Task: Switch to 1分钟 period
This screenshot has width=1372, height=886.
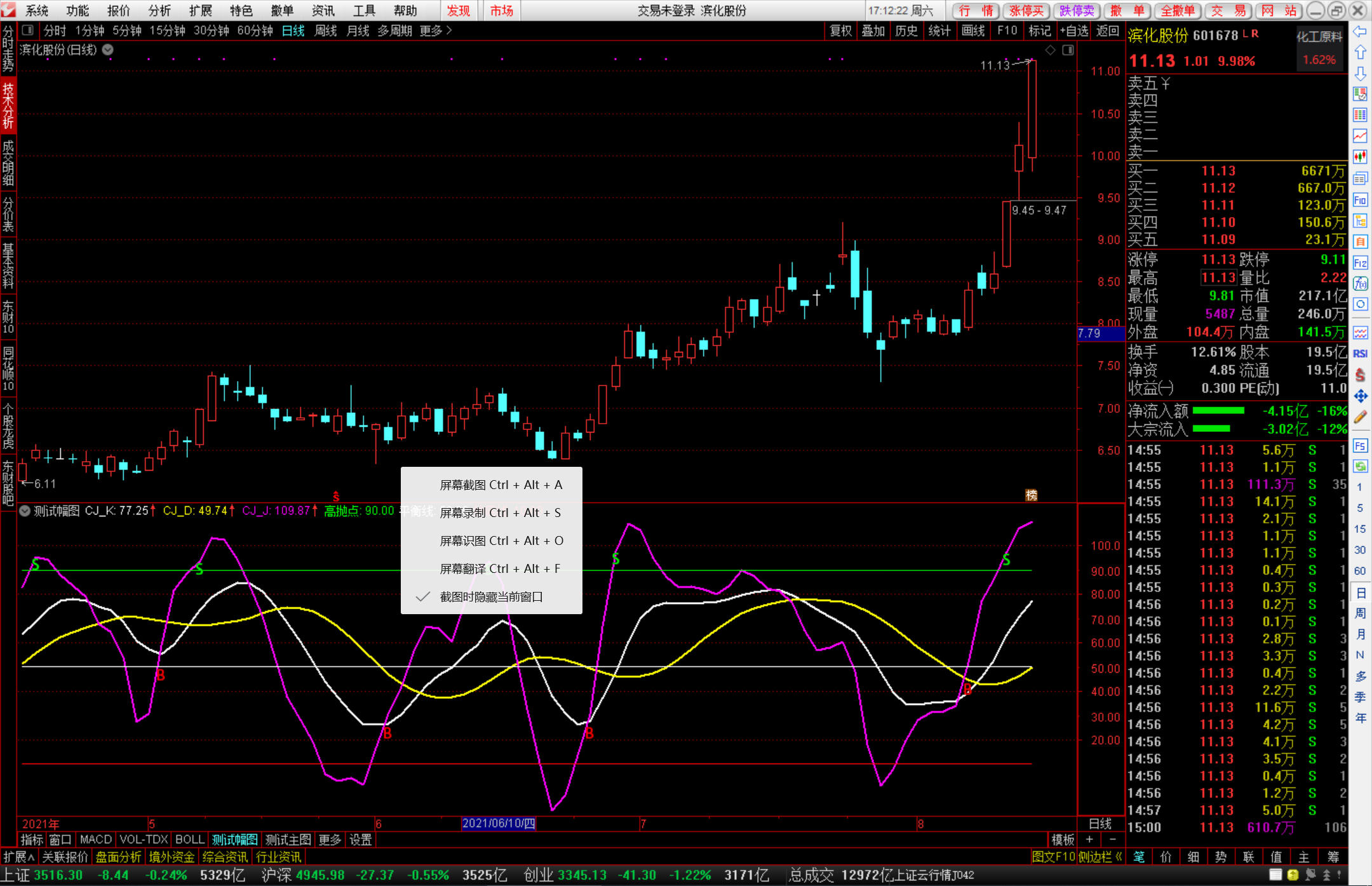Action: (x=90, y=30)
